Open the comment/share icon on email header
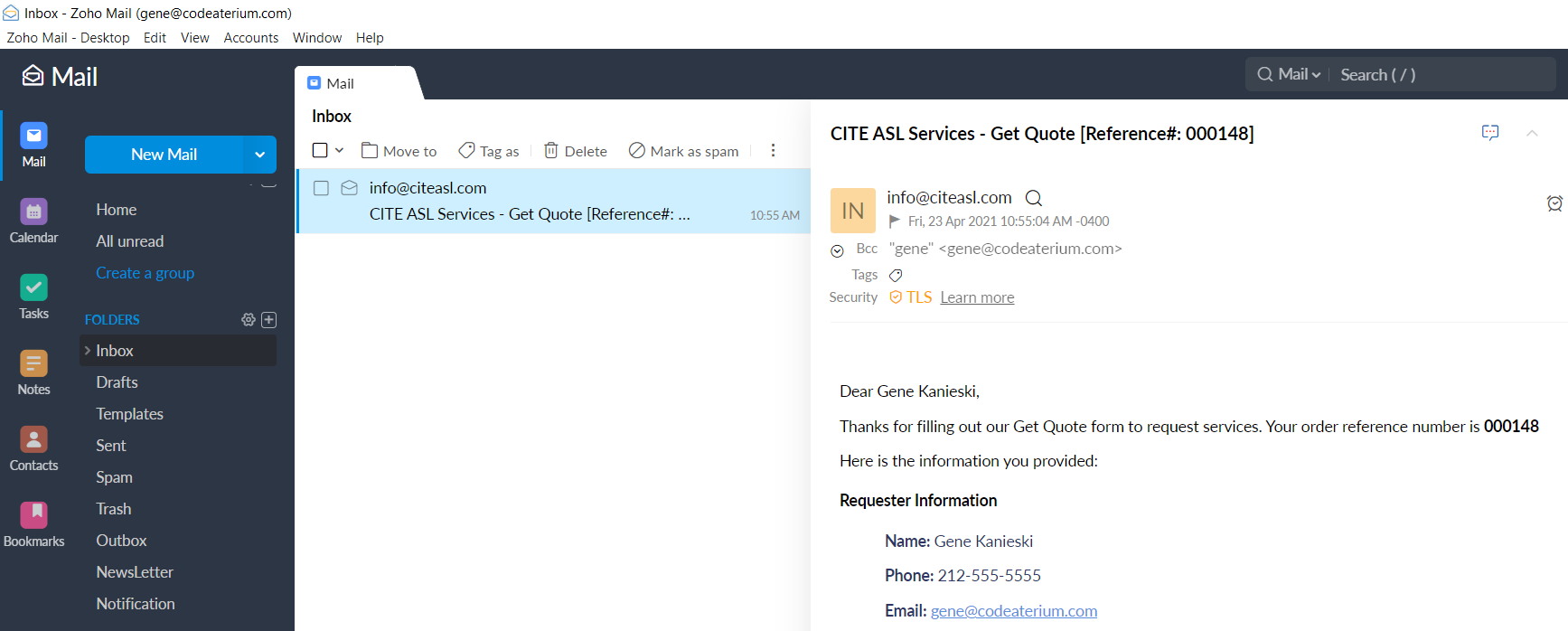This screenshot has width=1568, height=631. click(1490, 133)
